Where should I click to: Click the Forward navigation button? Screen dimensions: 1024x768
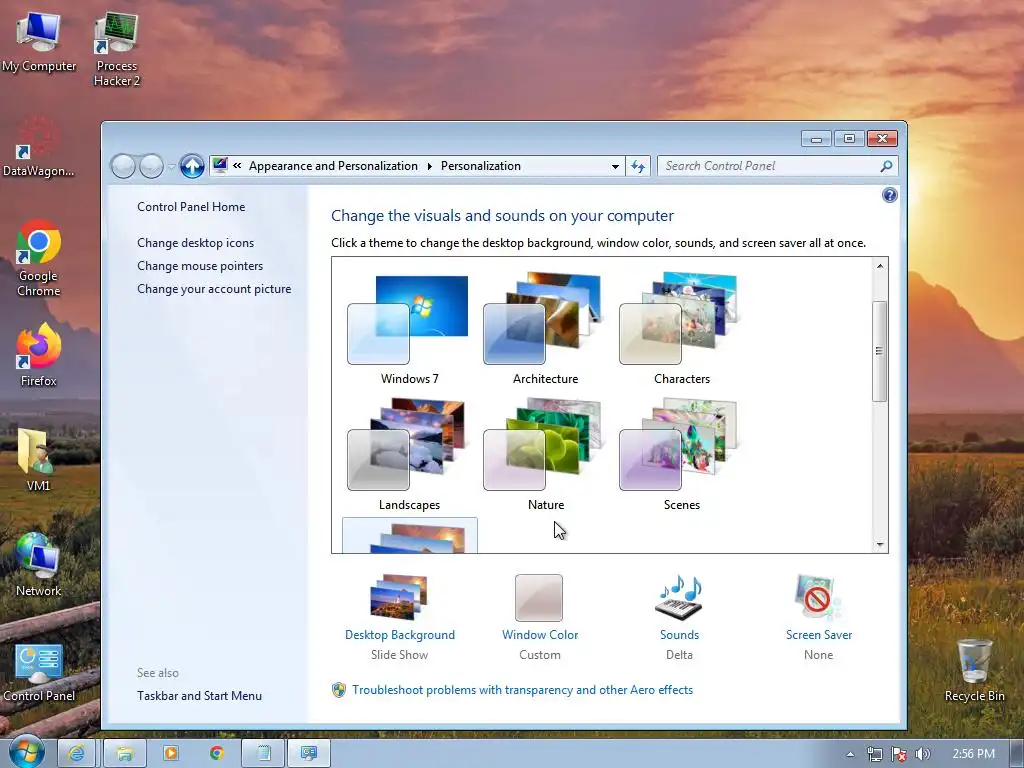(152, 166)
